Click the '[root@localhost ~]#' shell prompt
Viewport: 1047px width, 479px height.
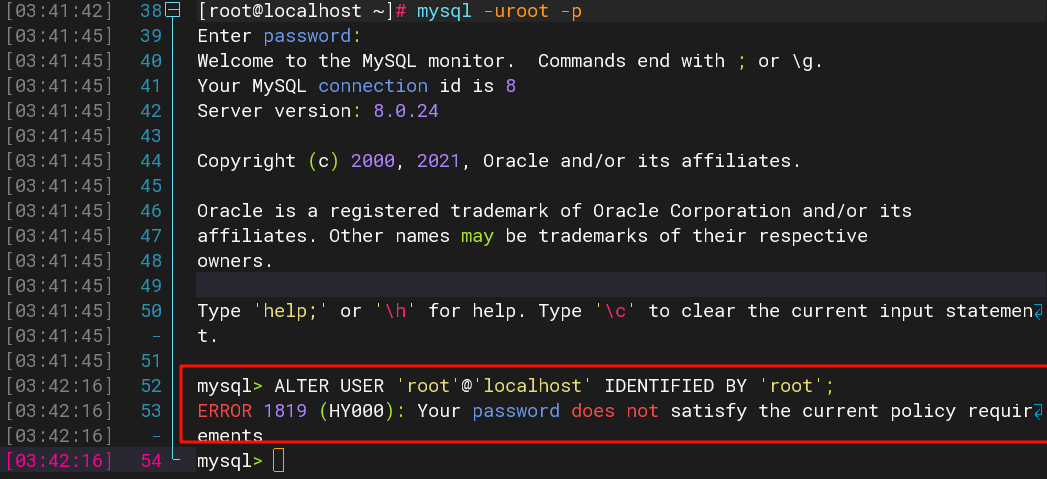302,11
